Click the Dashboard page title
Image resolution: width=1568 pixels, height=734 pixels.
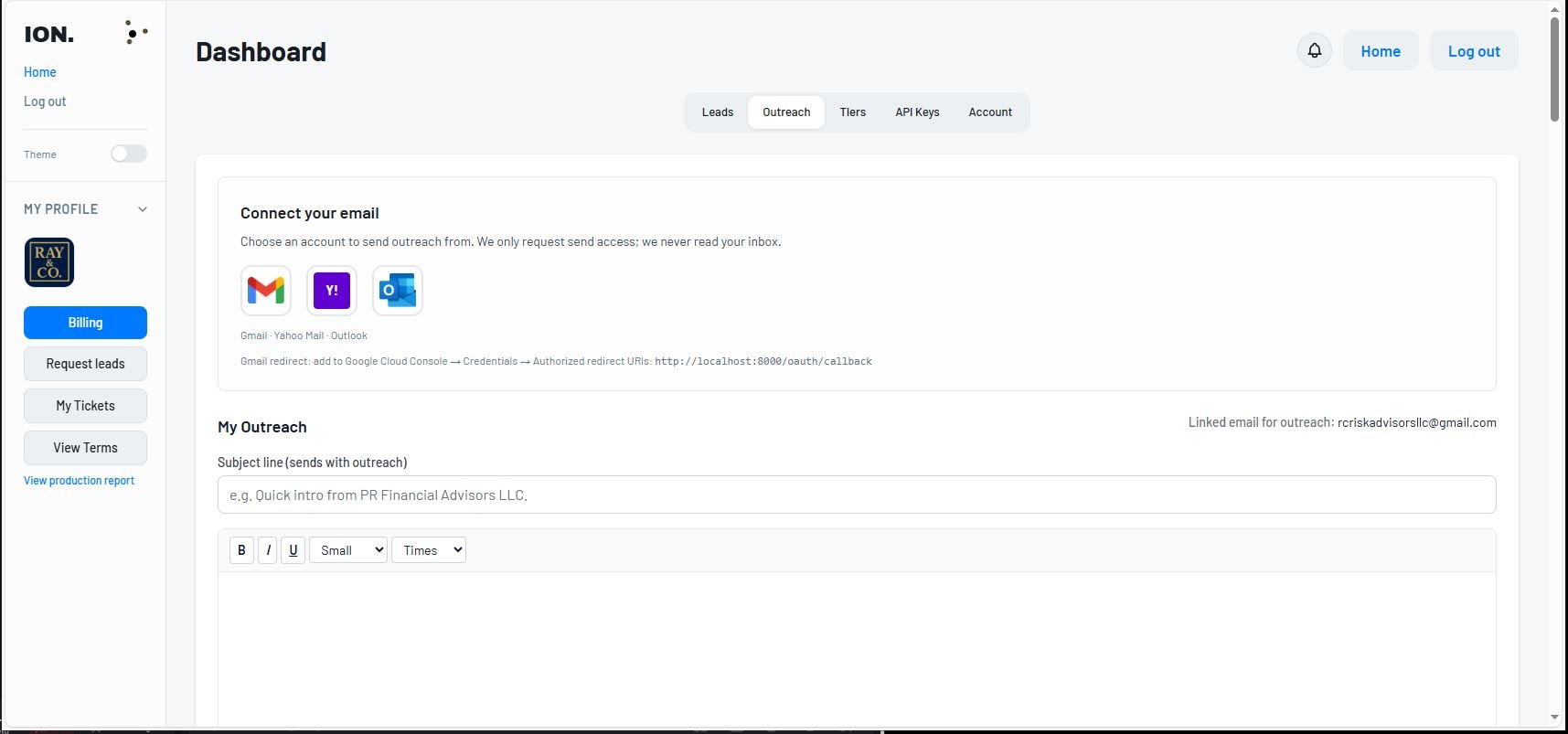[x=261, y=52]
